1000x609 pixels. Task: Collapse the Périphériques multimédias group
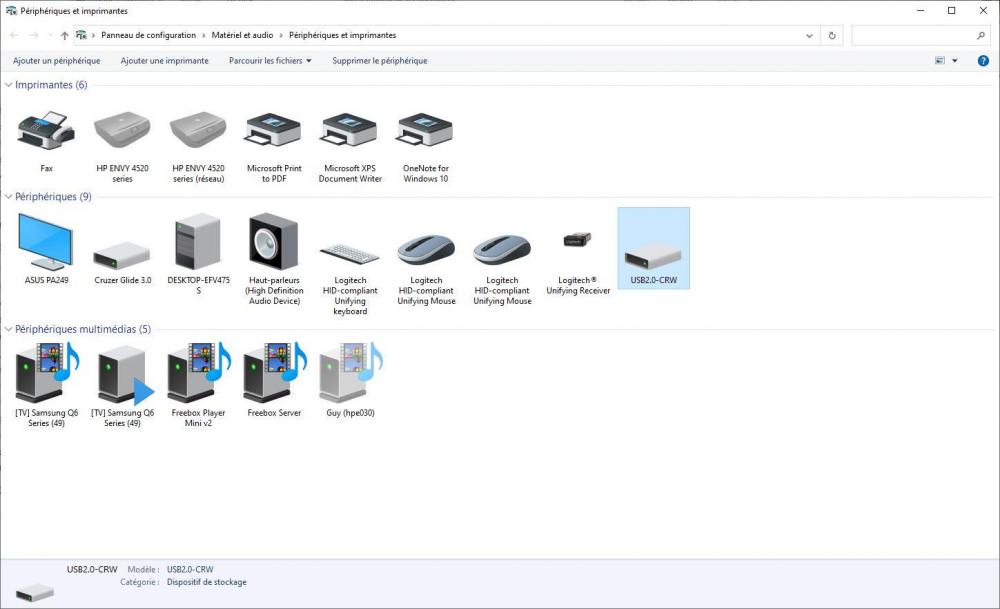pos(9,329)
